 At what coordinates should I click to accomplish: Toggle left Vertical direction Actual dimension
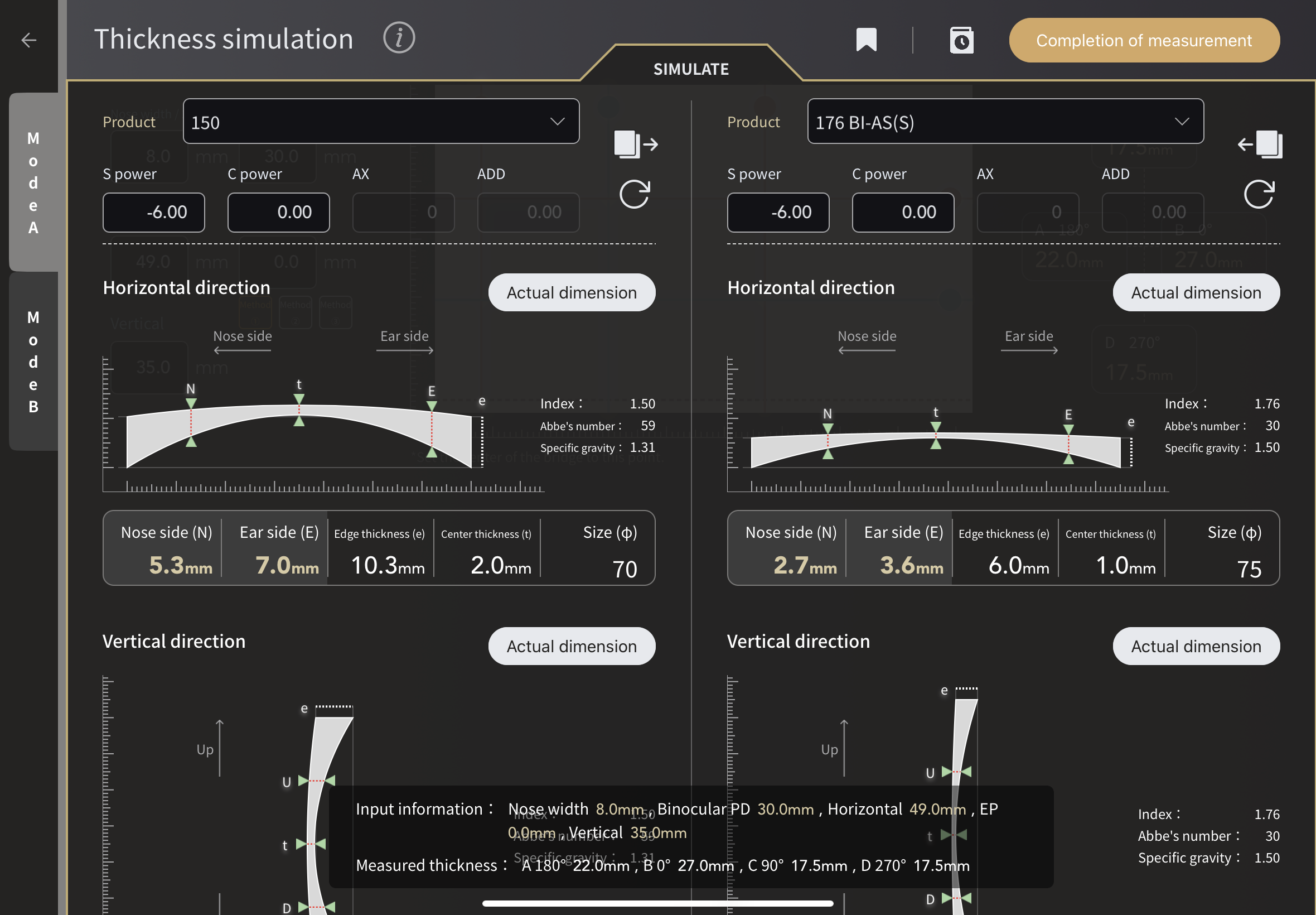tap(571, 646)
